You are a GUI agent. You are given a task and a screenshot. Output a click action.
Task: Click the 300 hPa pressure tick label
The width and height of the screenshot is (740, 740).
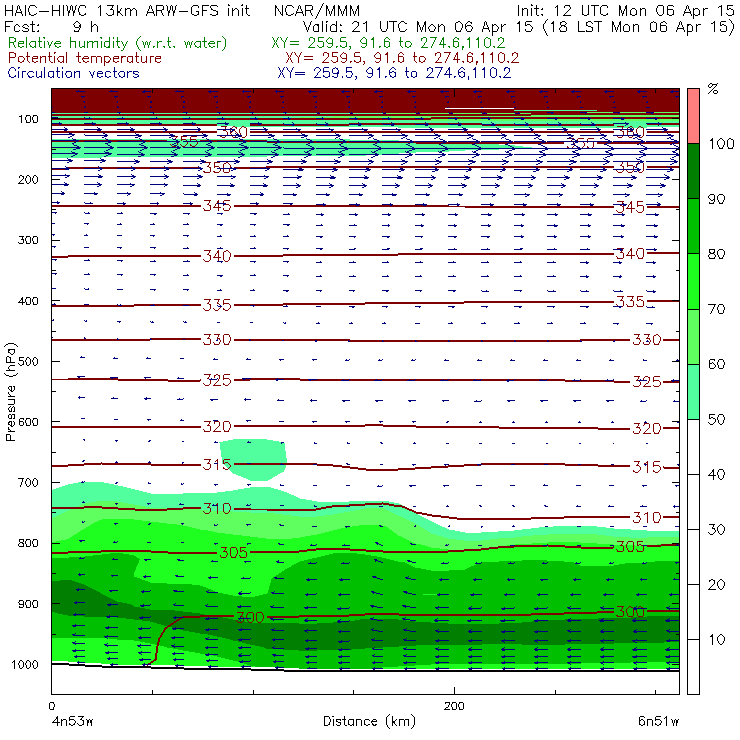28,240
